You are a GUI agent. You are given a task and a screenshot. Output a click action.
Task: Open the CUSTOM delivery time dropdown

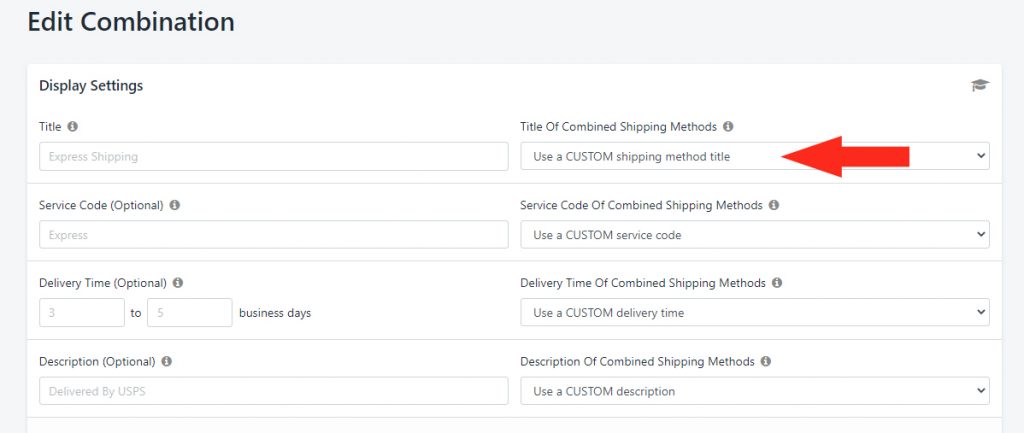click(755, 312)
